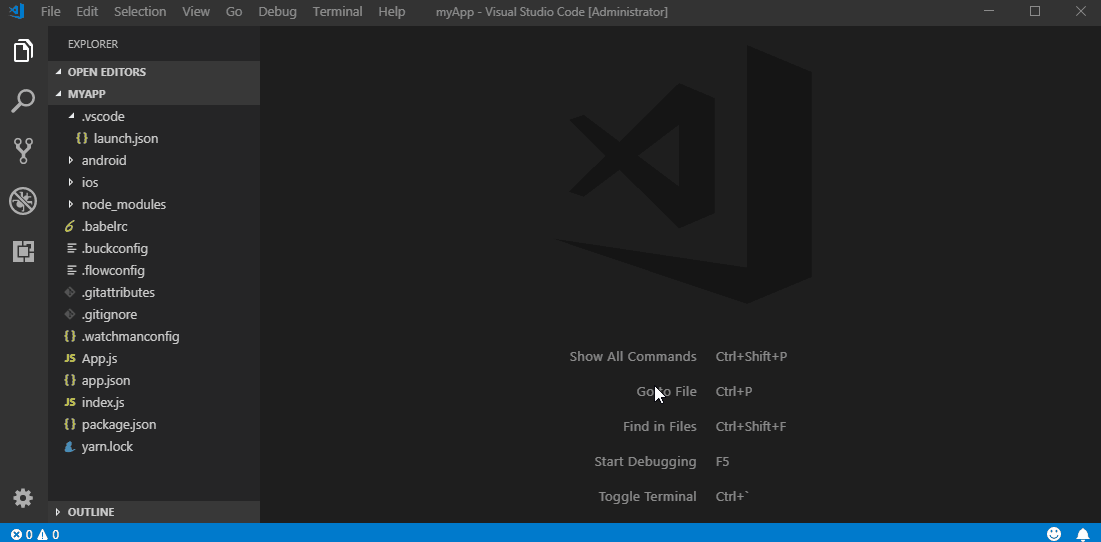Click the yarn icon beside yarn.lock
Screen dimensions: 1101x542
[x=70, y=447]
